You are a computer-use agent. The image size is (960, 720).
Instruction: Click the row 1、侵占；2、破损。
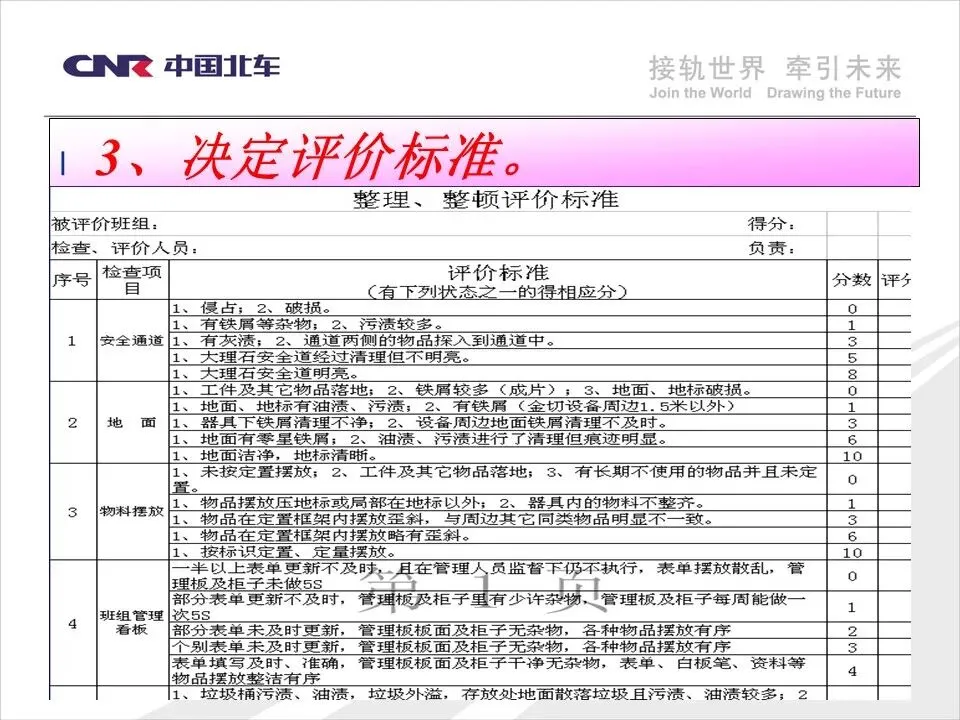pos(498,308)
